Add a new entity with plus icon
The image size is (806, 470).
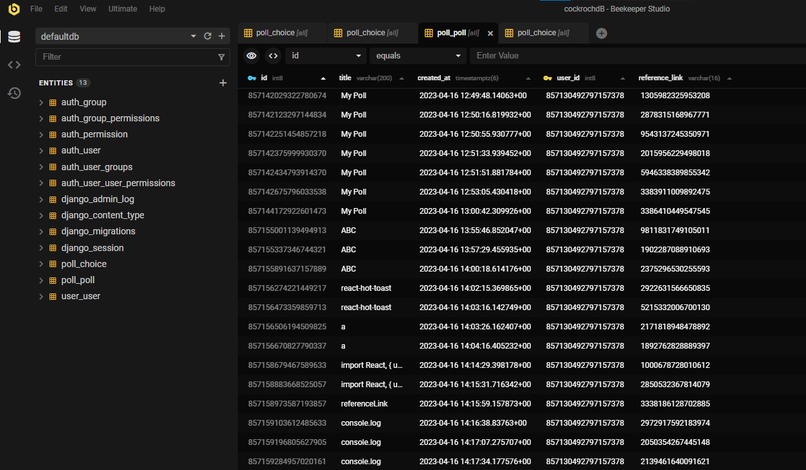click(x=223, y=83)
